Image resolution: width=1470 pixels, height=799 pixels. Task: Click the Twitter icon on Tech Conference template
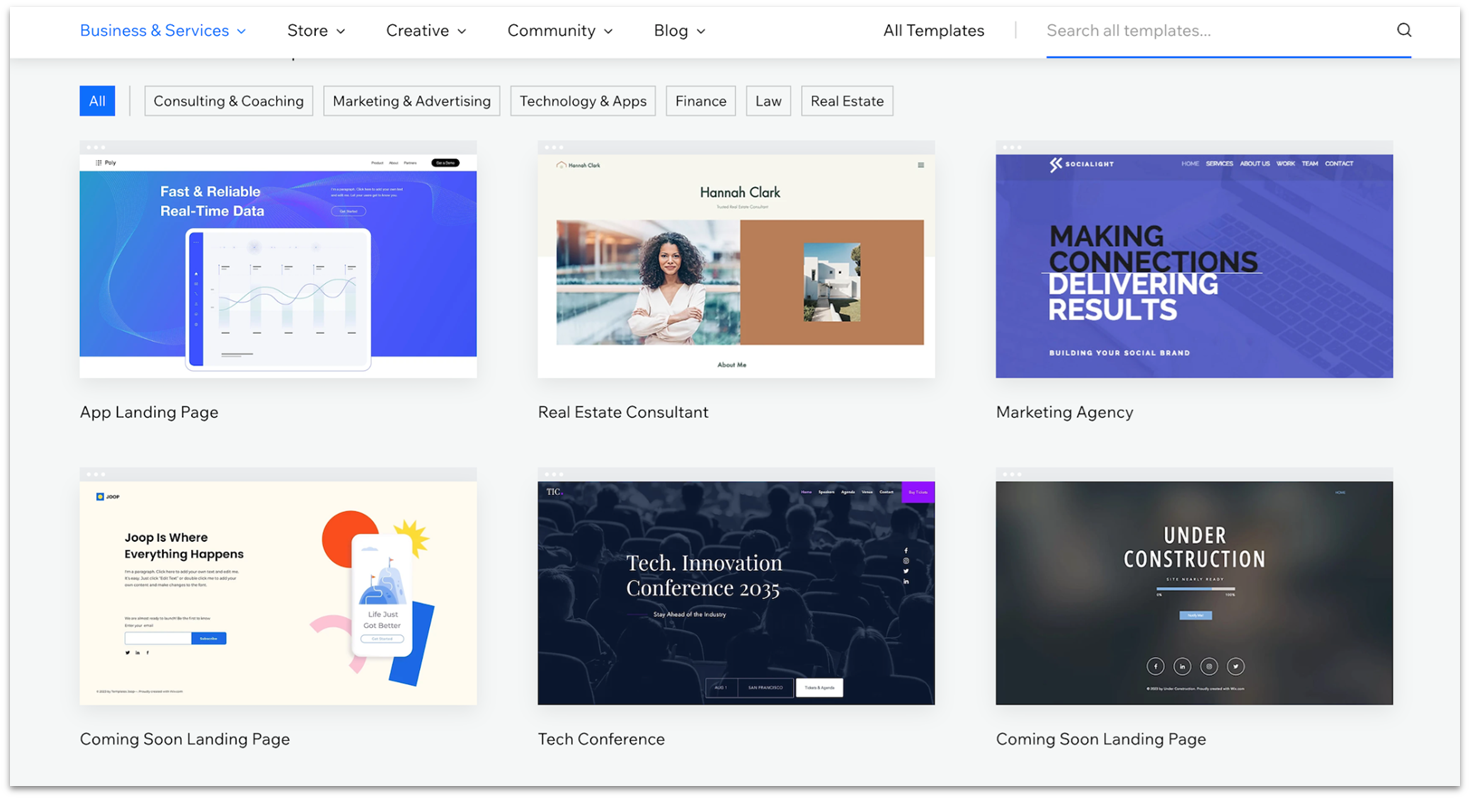click(905, 570)
